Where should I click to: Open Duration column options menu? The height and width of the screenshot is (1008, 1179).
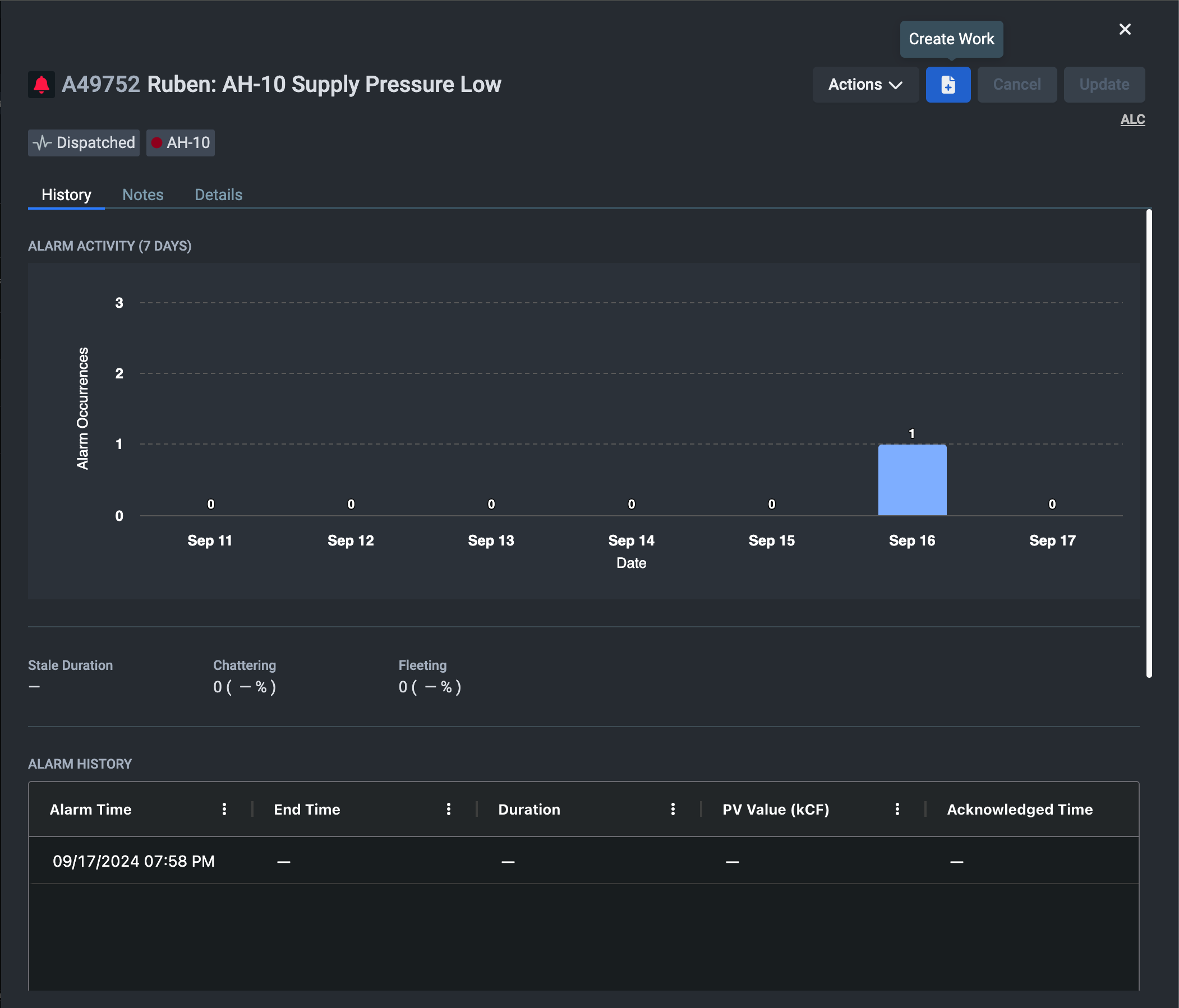pos(673,809)
